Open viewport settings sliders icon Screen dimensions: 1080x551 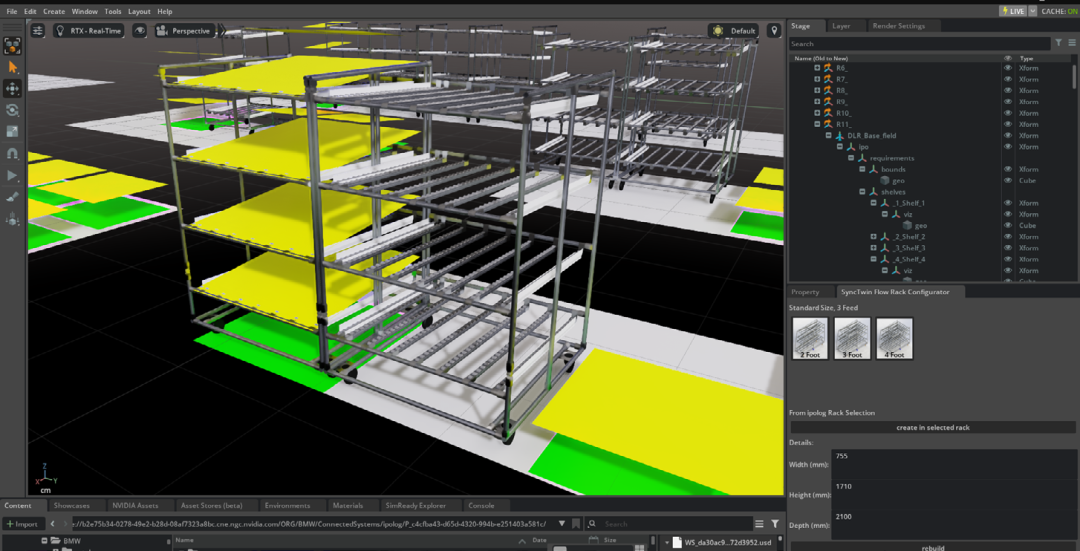coord(38,31)
